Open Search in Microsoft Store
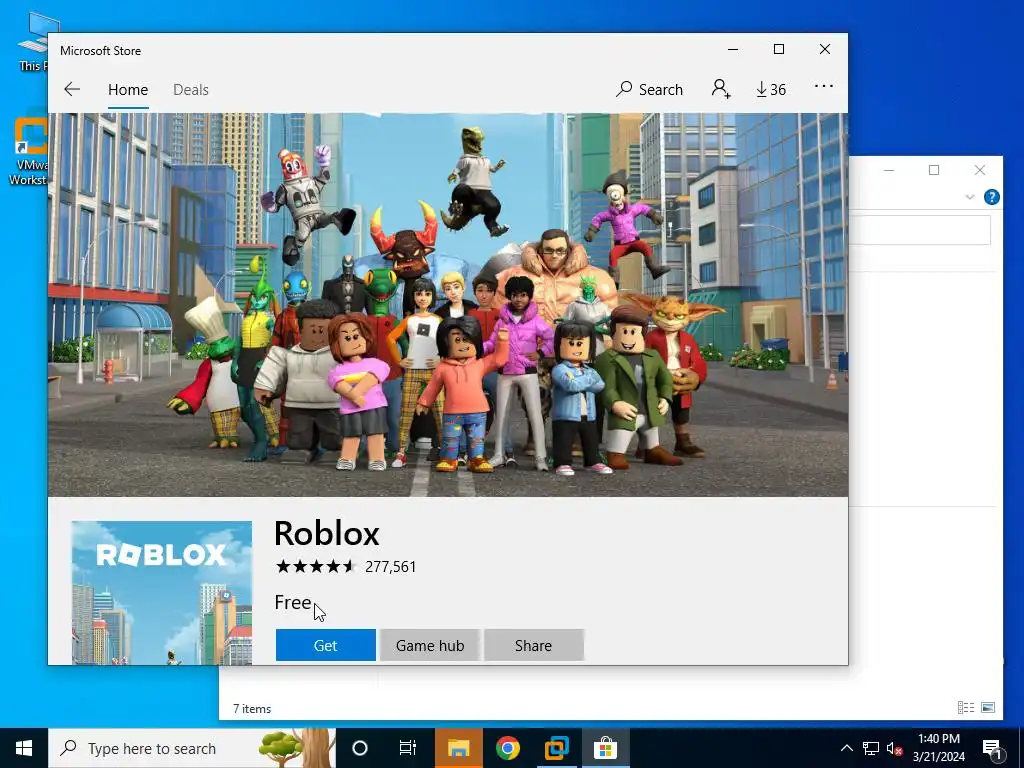1024x768 pixels. point(649,89)
